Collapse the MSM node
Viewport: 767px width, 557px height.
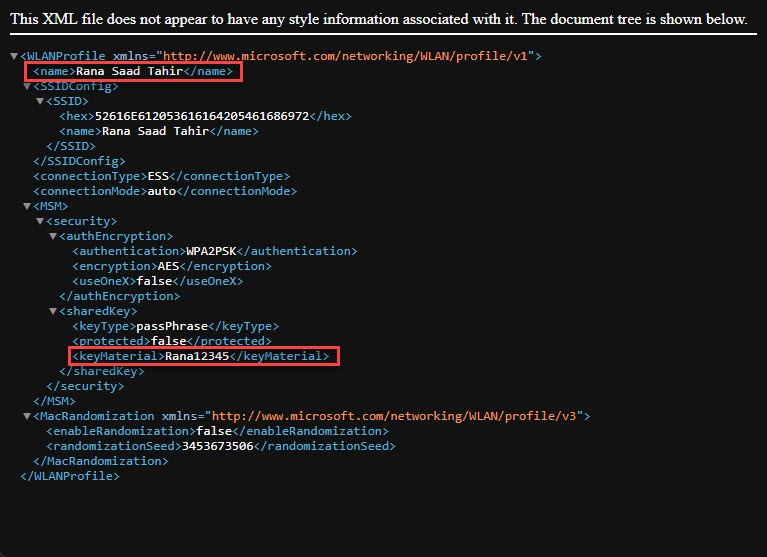coord(27,206)
